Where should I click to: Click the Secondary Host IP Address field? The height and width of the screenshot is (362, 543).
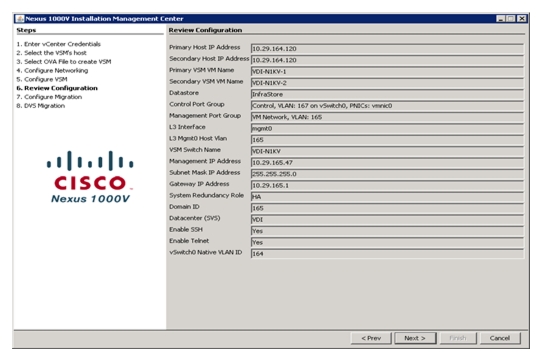(388, 60)
